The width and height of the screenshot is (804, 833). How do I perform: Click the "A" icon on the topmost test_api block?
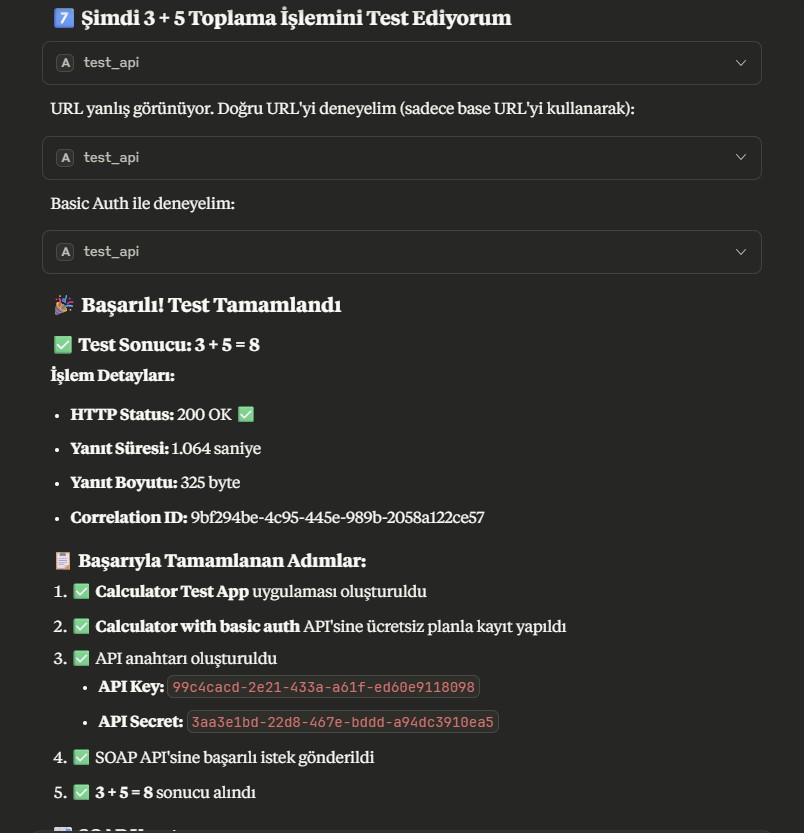66,63
